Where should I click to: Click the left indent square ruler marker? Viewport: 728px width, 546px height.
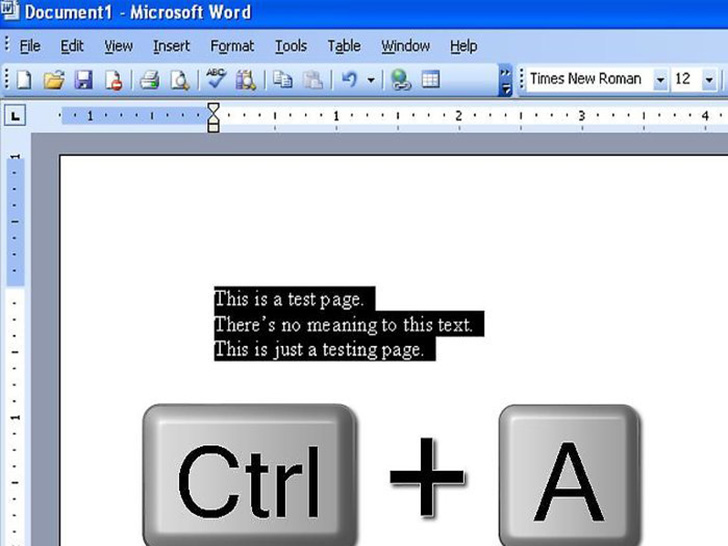tap(213, 128)
